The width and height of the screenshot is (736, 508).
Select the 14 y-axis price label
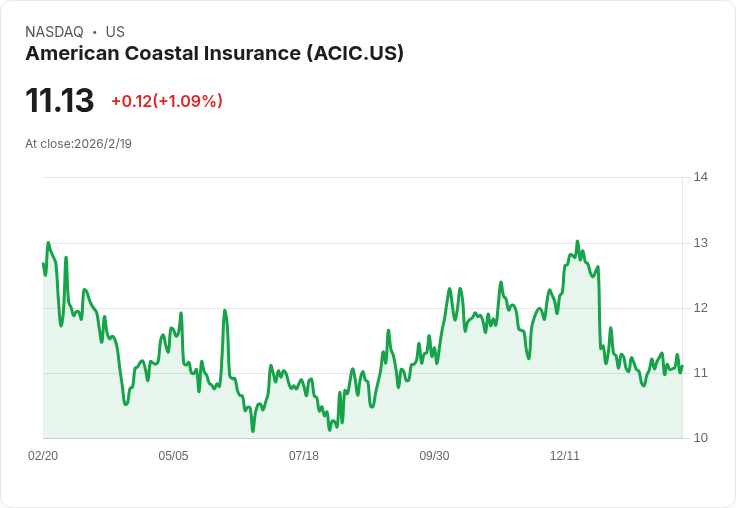pos(701,177)
